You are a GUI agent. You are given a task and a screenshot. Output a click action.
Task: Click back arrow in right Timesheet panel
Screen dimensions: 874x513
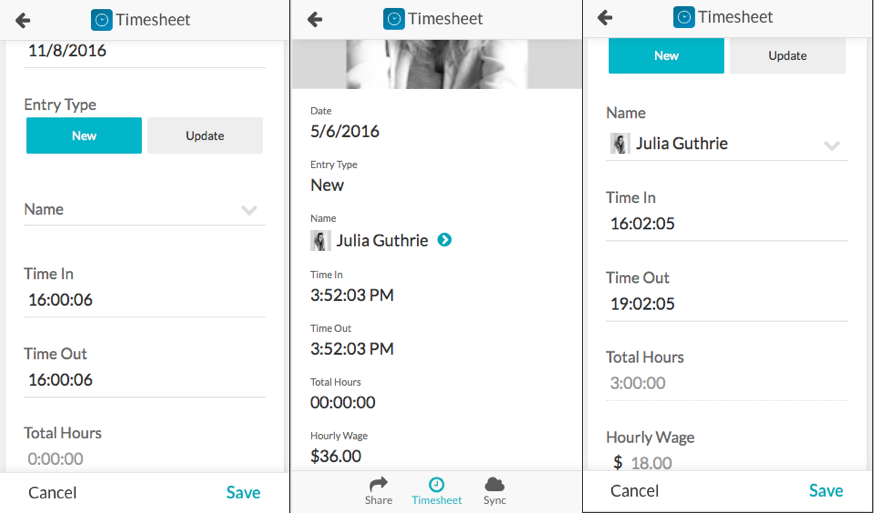605,17
